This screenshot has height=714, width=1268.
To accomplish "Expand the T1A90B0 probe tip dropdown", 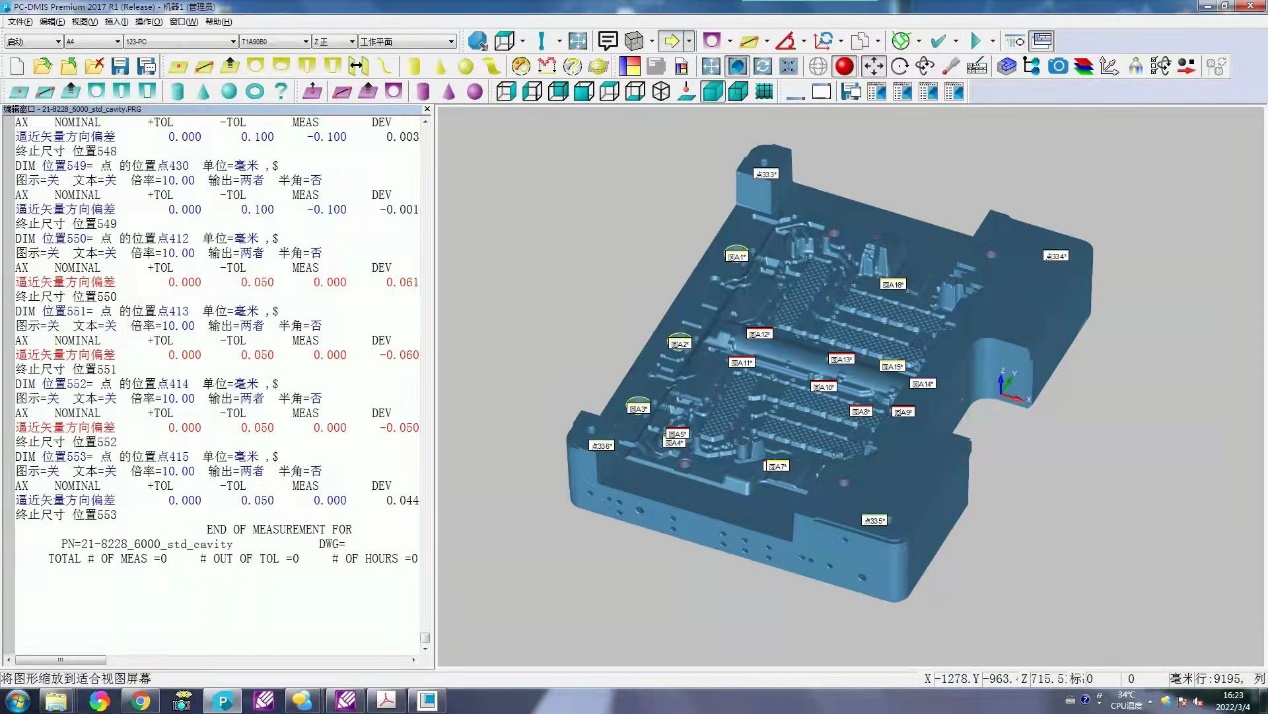I will (x=306, y=42).
